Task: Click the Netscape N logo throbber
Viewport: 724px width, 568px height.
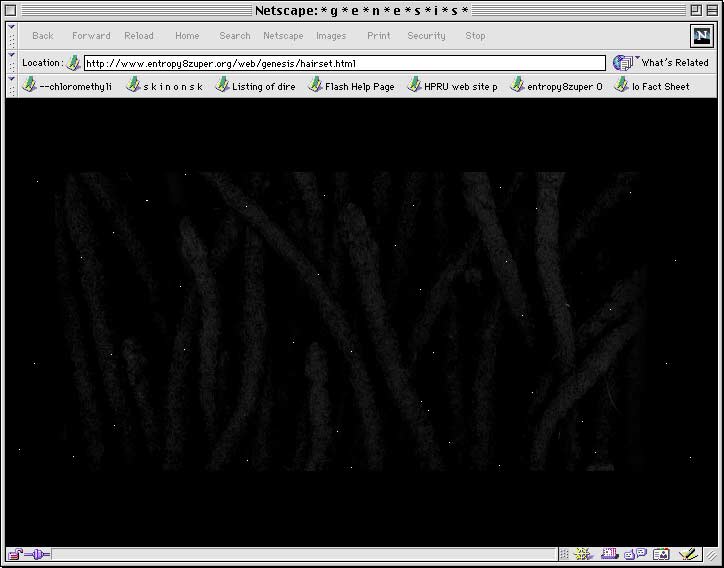Action: pos(702,36)
